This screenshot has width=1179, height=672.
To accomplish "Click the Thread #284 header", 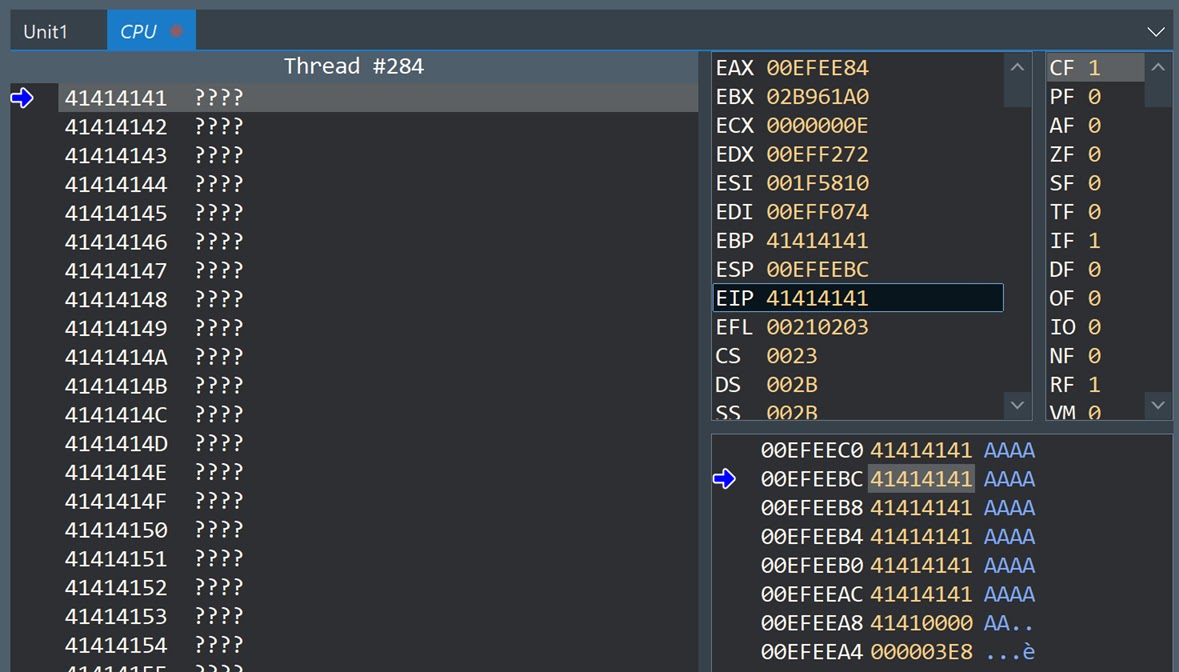I will 354,66.
